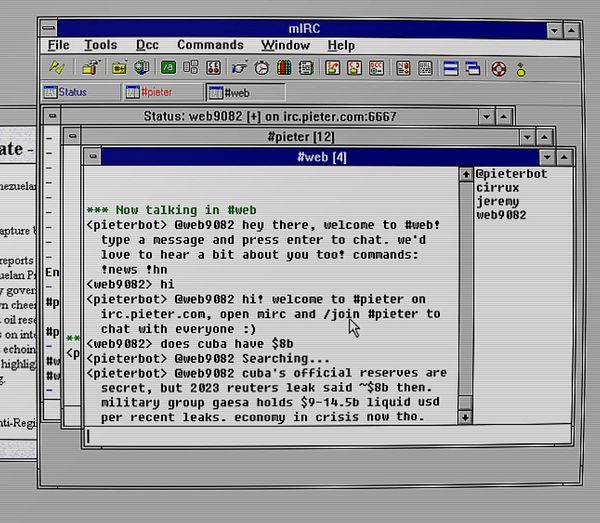Image resolution: width=600 pixels, height=523 pixels.
Task: Minimize the #web channel window
Action: pyautogui.click(x=547, y=157)
